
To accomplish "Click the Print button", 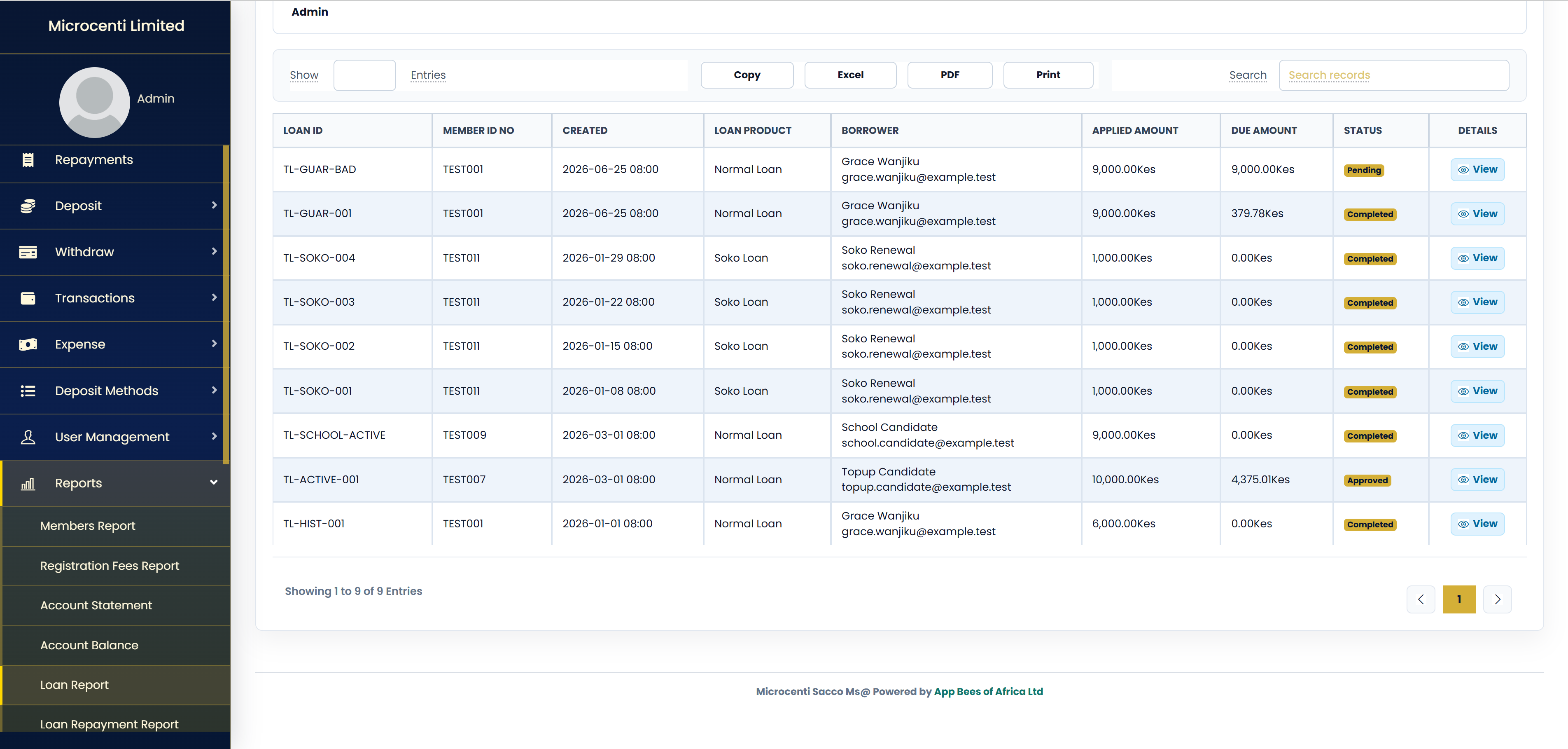I will point(1048,75).
